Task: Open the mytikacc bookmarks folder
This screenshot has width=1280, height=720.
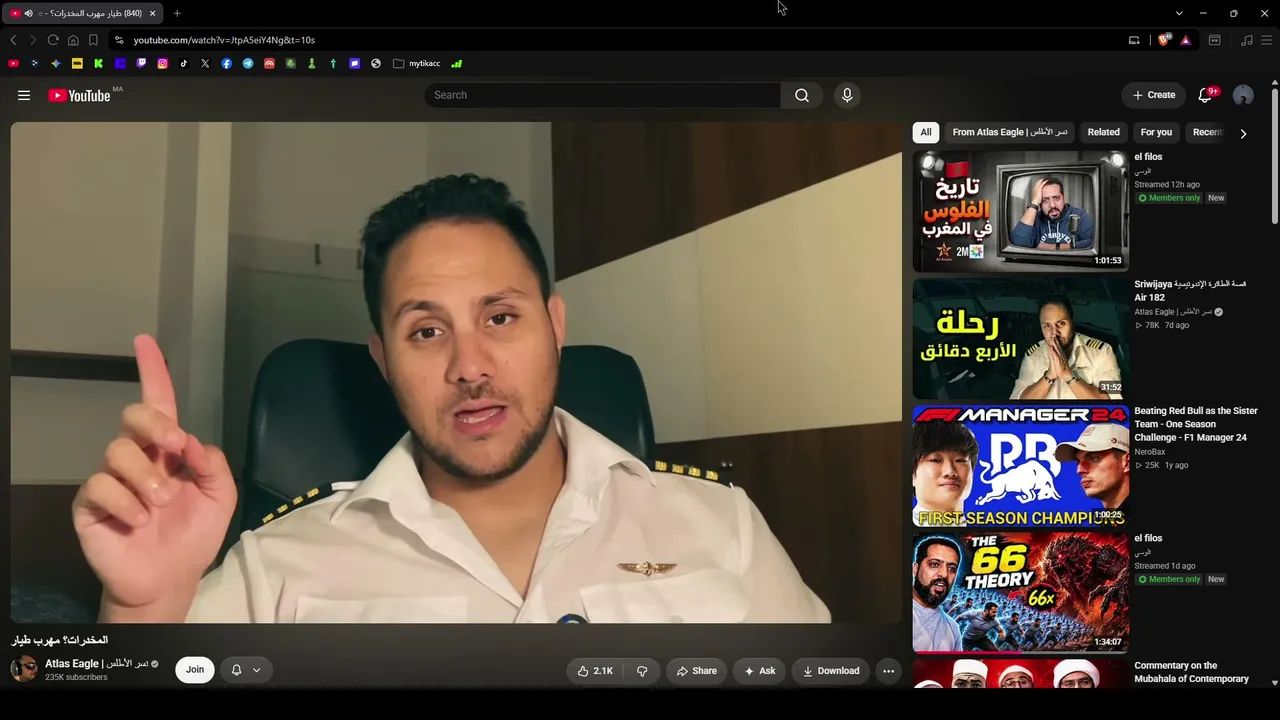Action: [417, 63]
